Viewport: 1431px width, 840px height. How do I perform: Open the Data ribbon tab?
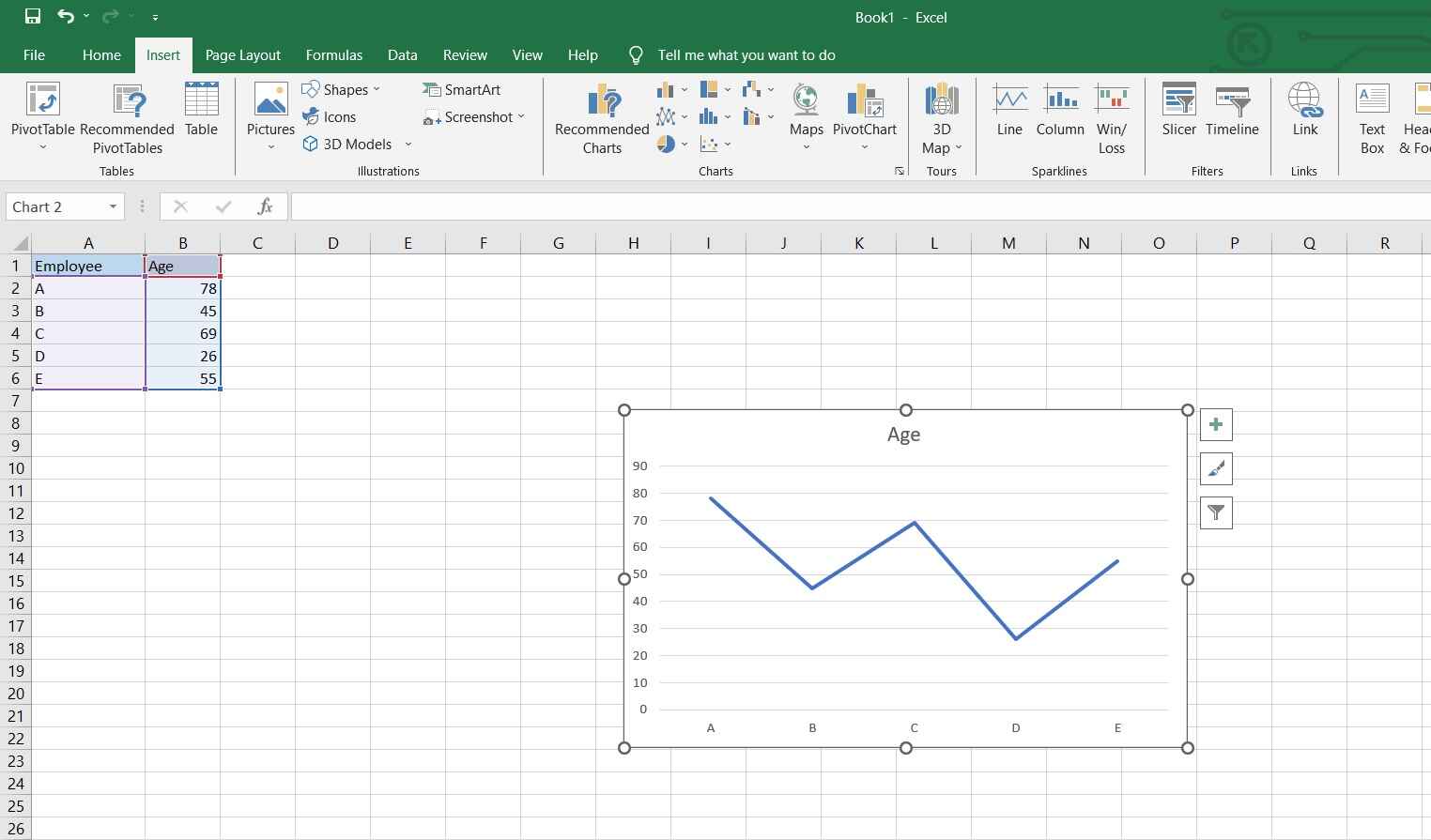(402, 54)
